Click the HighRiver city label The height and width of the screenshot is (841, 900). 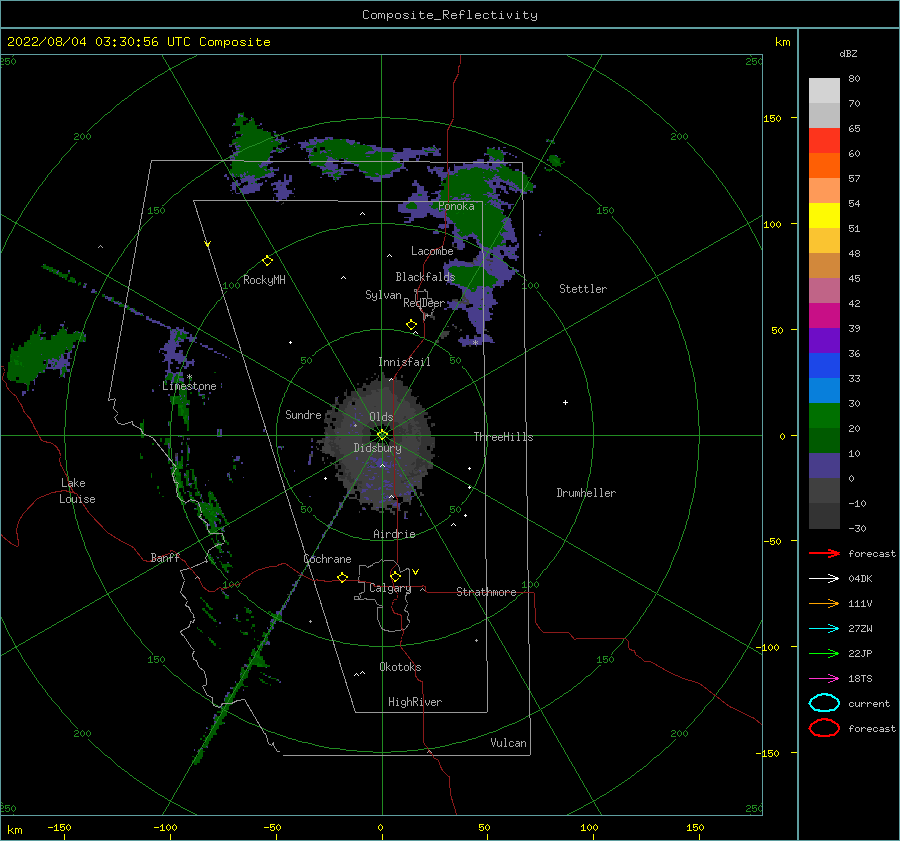point(415,702)
